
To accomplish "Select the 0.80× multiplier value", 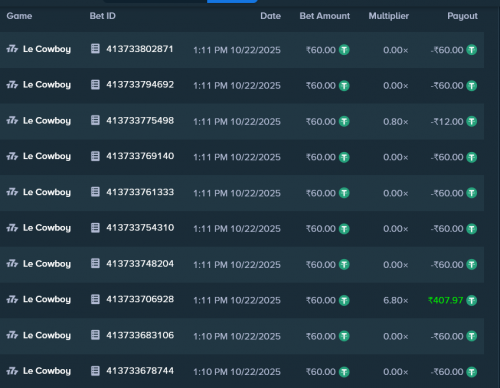I will click(396, 121).
